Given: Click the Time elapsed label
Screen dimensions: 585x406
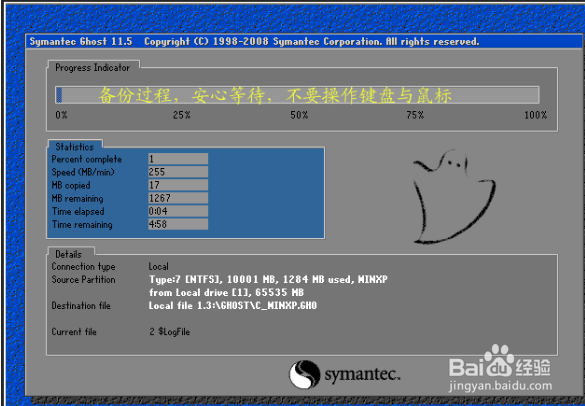Looking at the screenshot, I should click(78, 212).
